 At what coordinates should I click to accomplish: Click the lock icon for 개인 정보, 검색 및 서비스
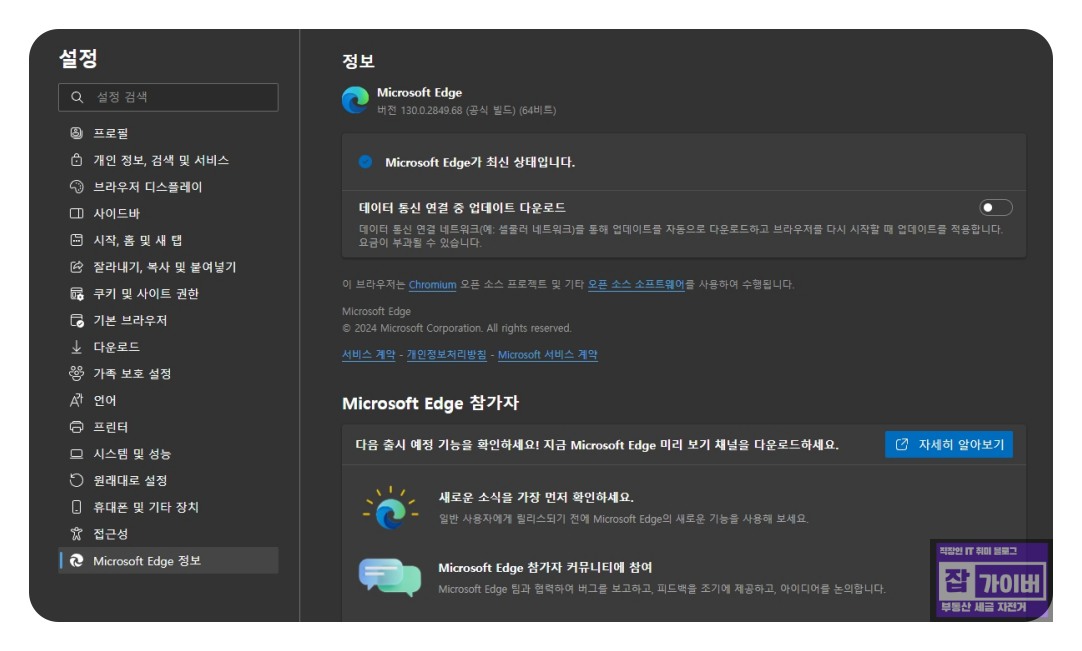coord(77,159)
